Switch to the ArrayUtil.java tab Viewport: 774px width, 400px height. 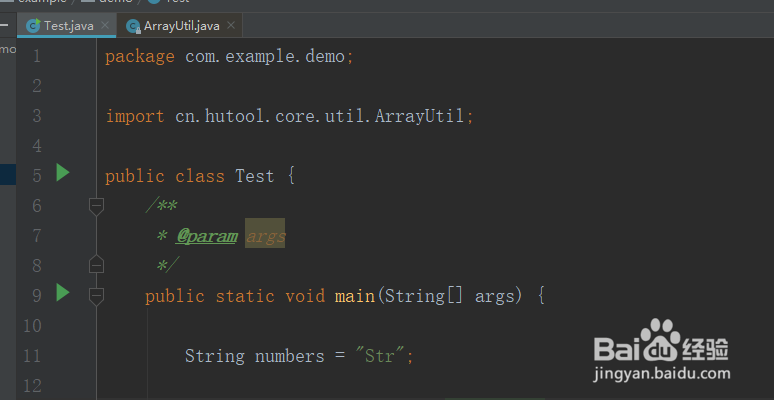[x=181, y=26]
